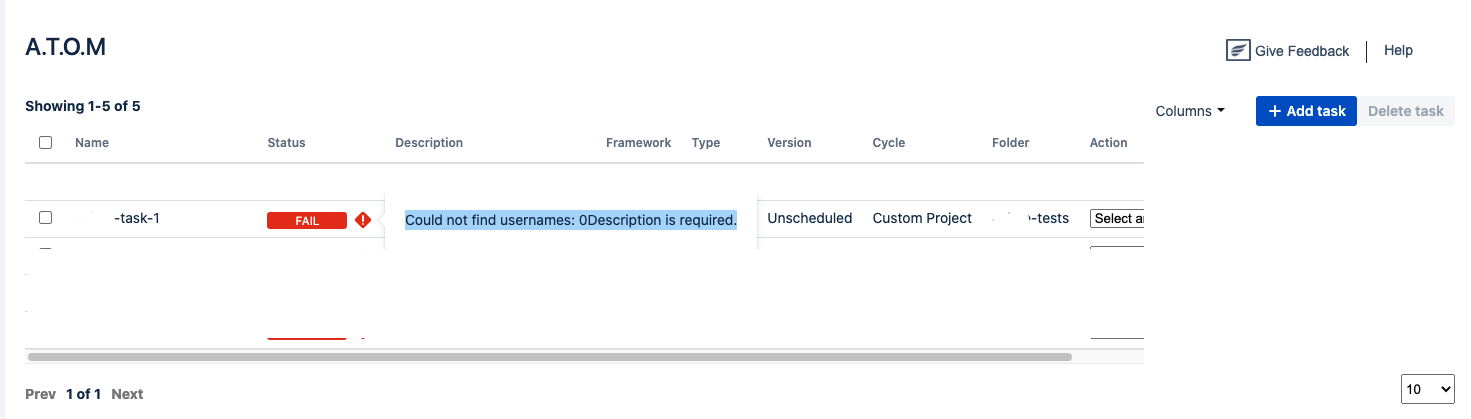Image resolution: width=1471 pixels, height=419 pixels.
Task: Click the horizontal table scrollbar
Action: [550, 356]
